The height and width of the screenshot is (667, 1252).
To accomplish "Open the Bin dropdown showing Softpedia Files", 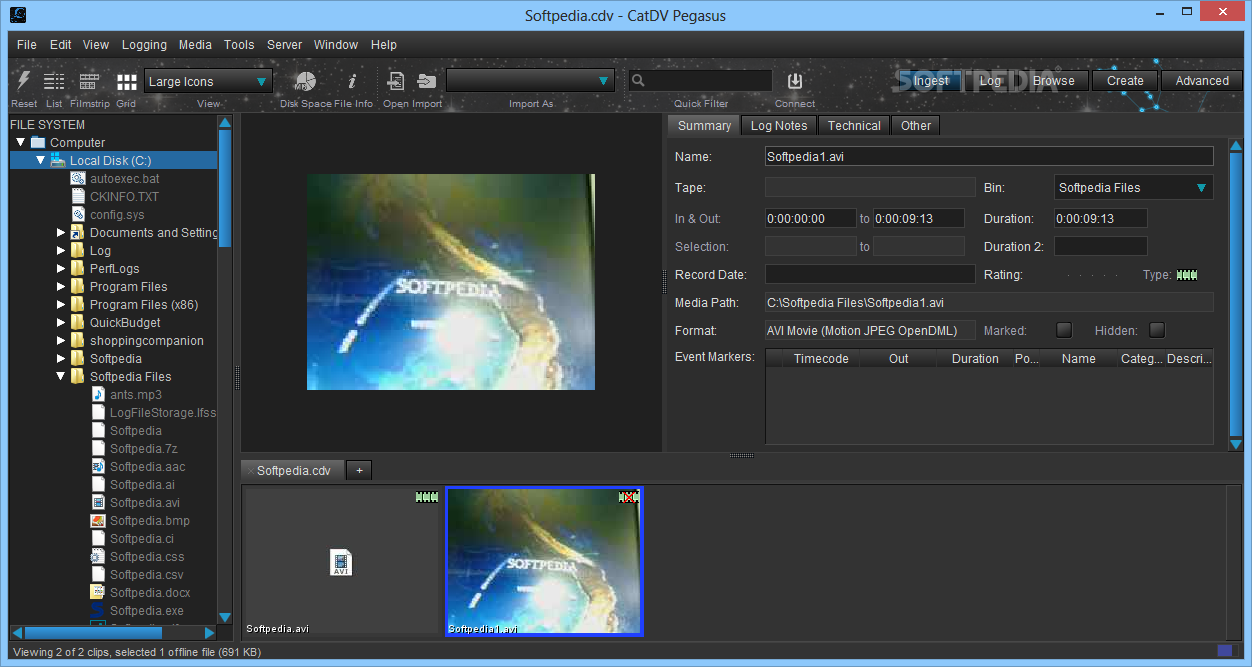I will click(x=1134, y=187).
